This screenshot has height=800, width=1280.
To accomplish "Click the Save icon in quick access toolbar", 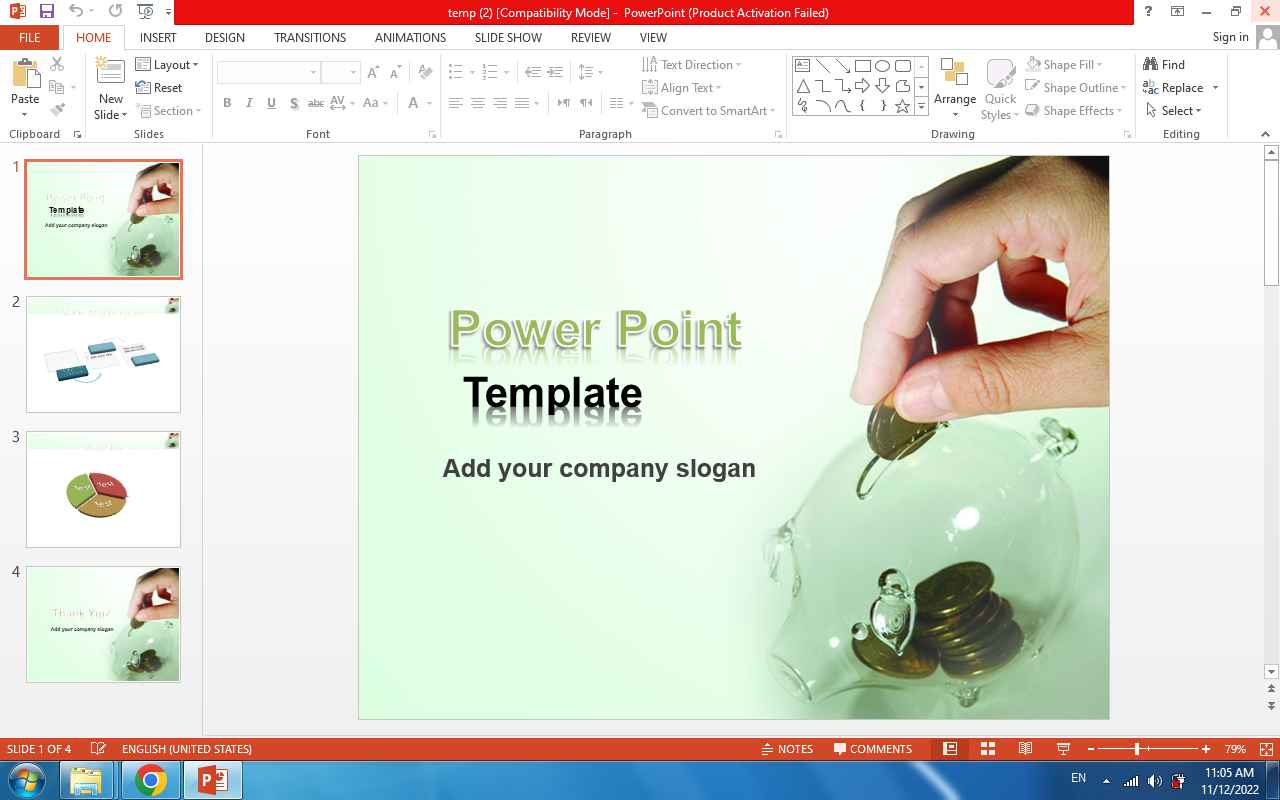I will tap(47, 12).
